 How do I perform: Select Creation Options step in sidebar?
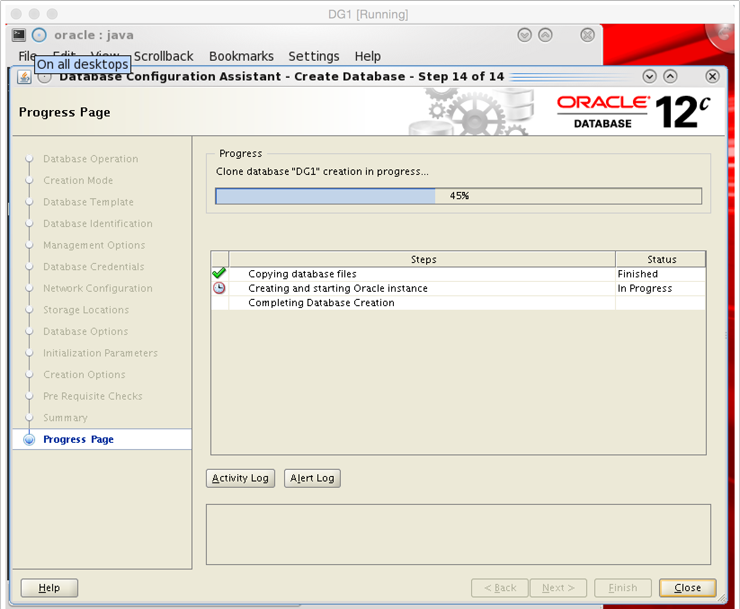coord(84,375)
